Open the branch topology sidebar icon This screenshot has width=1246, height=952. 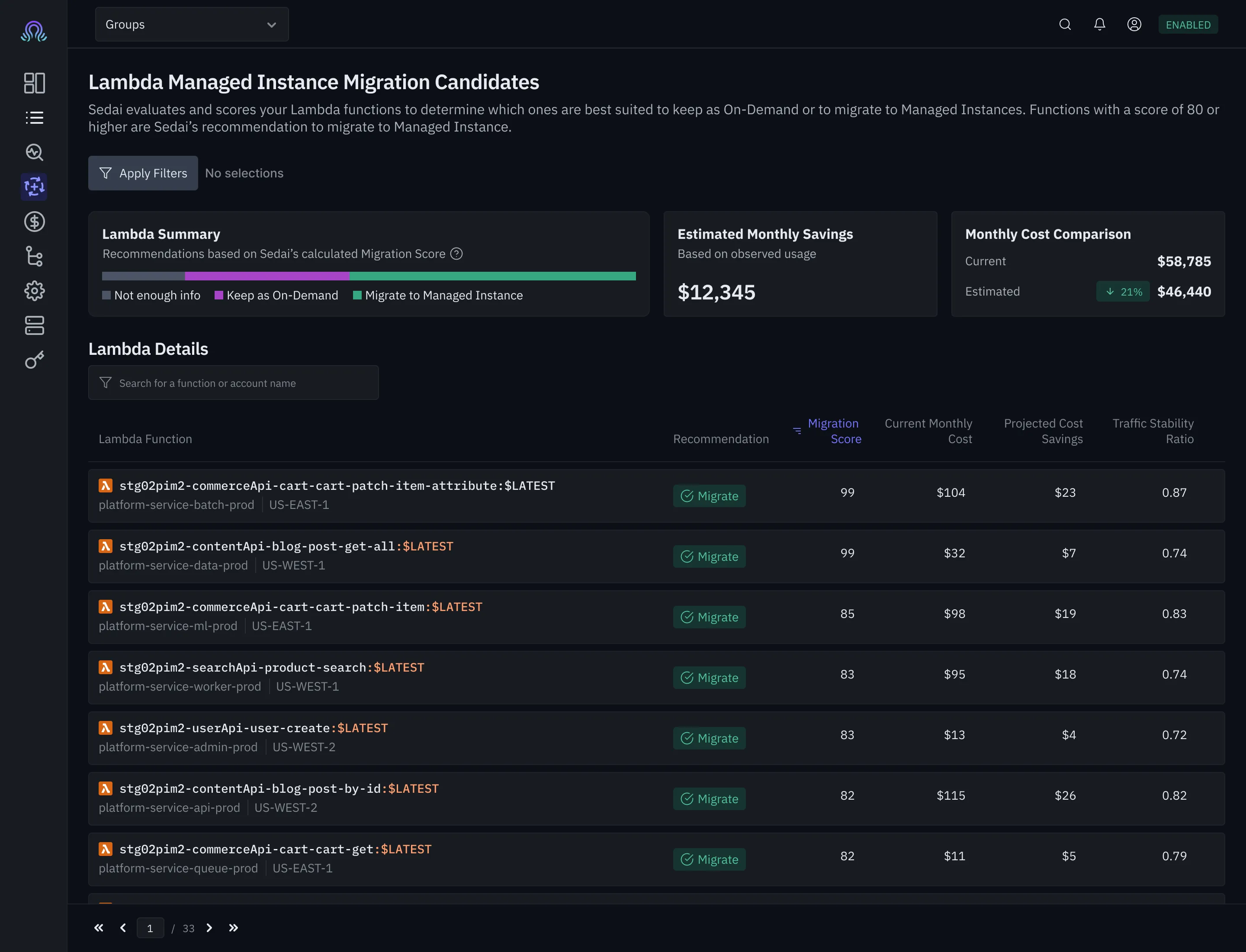coord(34,256)
